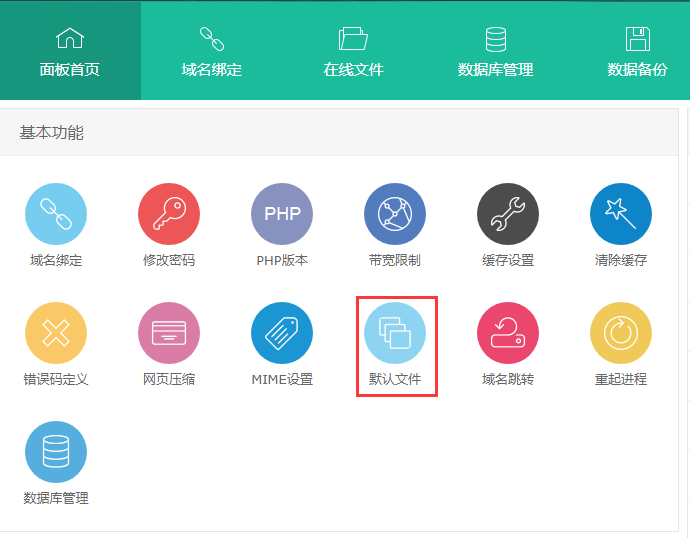Click the 缓存设置 text label
Viewport: 690px width, 538px height.
tap(508, 260)
